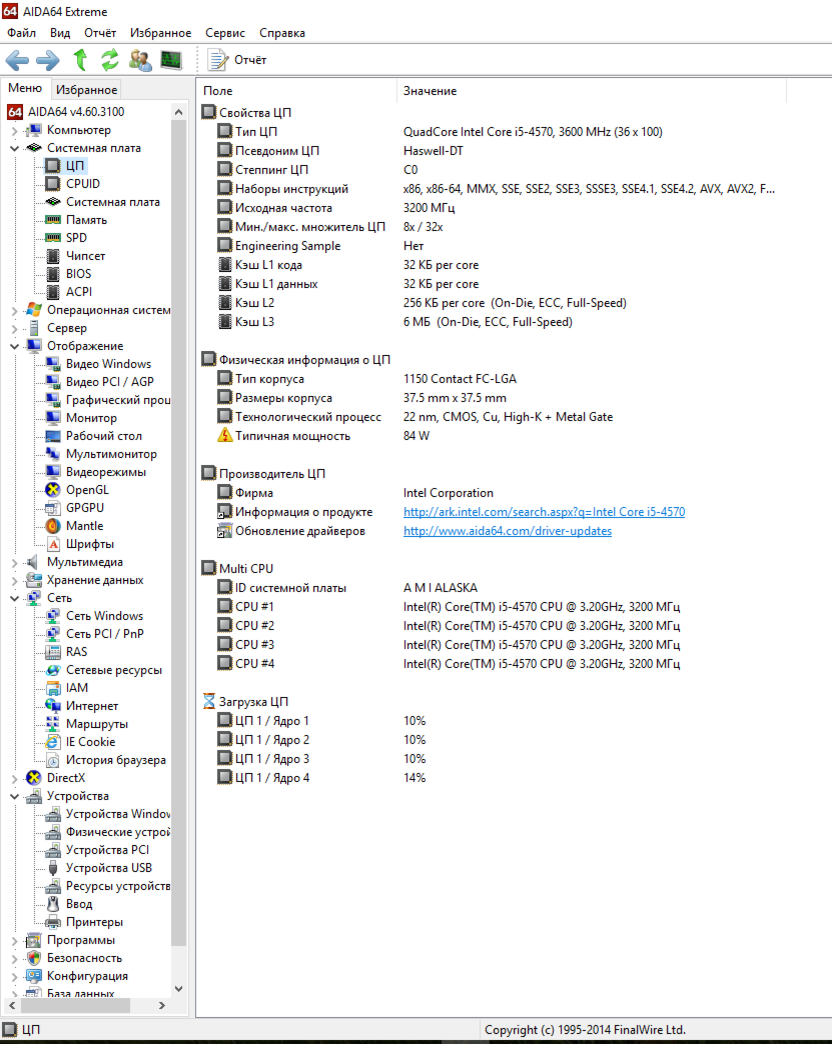Switch to the Избранное sidebar tab
Viewport: 832px width, 1044px height.
click(x=87, y=89)
